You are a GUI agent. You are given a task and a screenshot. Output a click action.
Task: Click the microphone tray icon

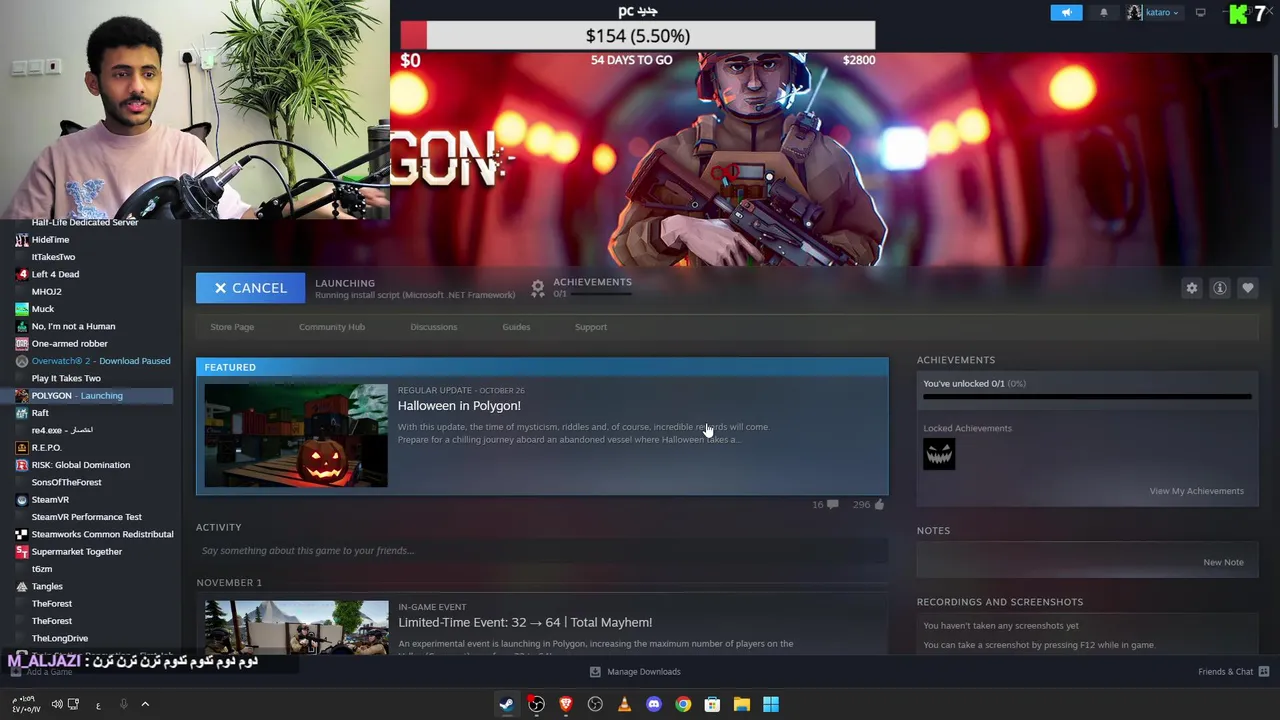pos(123,705)
